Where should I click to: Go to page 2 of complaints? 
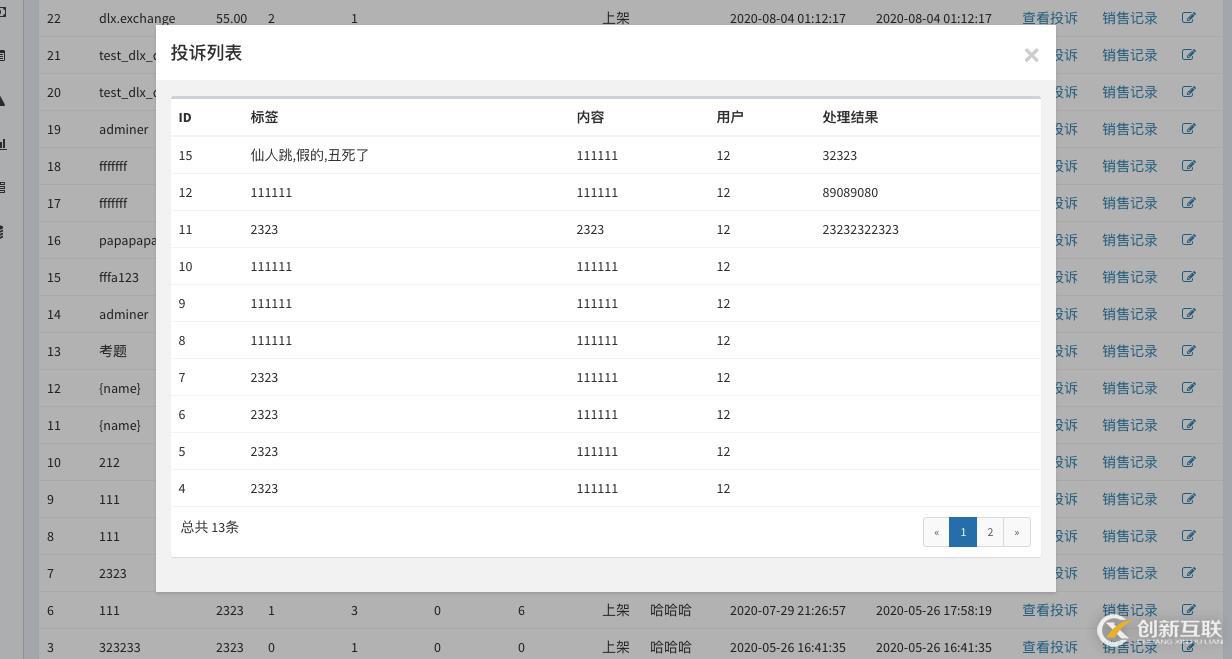(990, 532)
